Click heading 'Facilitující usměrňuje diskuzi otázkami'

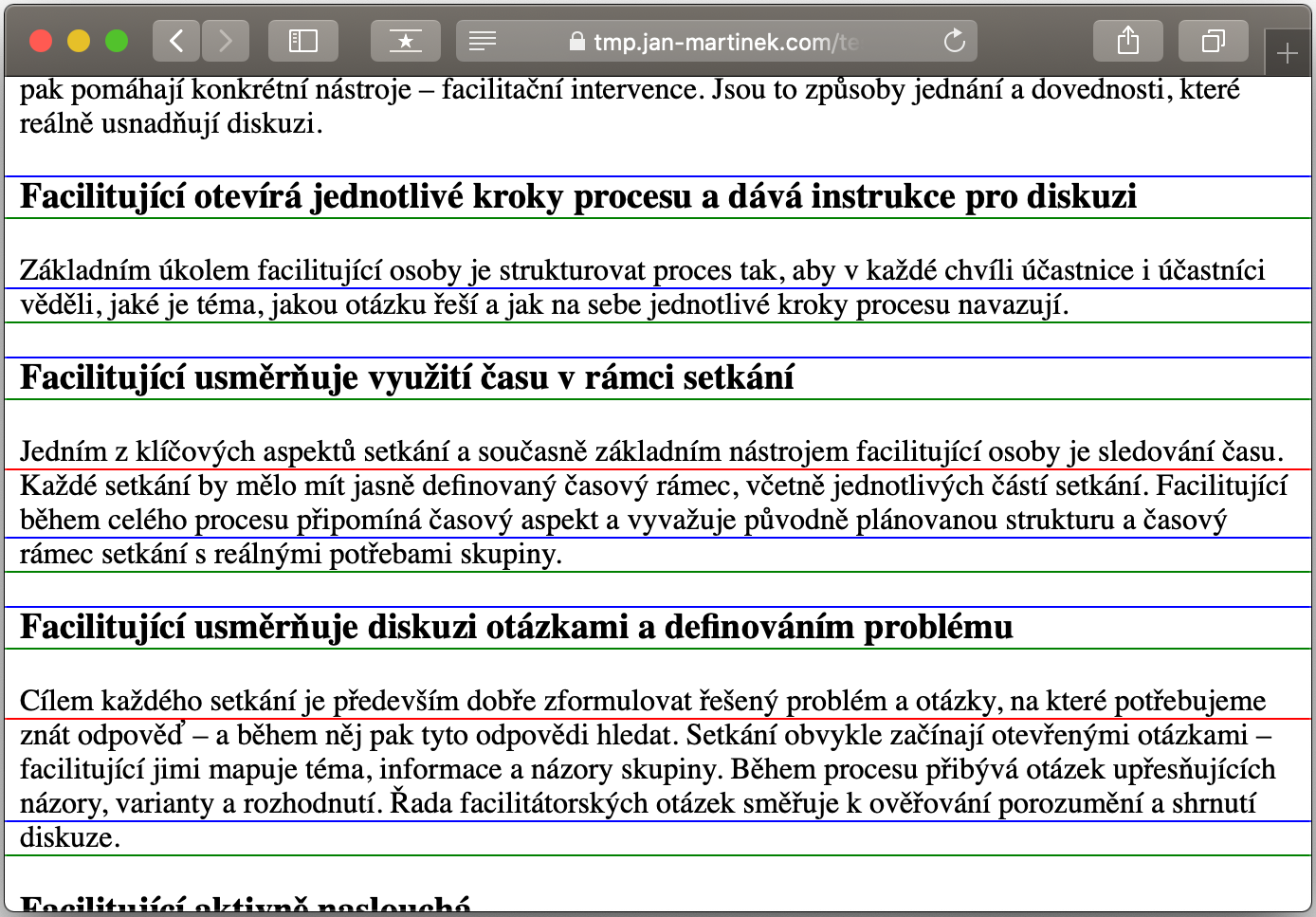pos(517,628)
